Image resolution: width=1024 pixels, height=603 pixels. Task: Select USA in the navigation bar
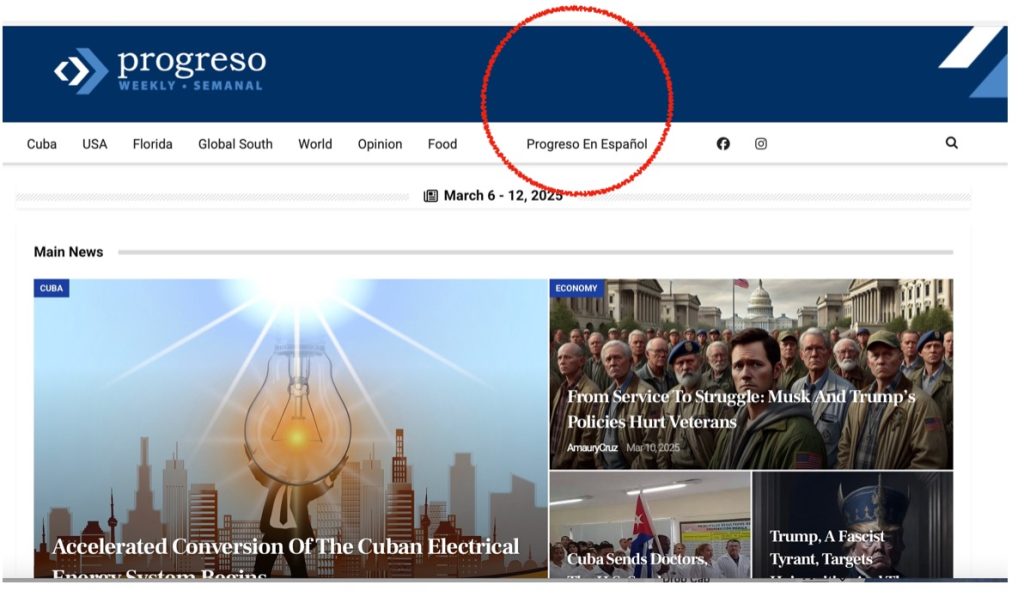[95, 144]
